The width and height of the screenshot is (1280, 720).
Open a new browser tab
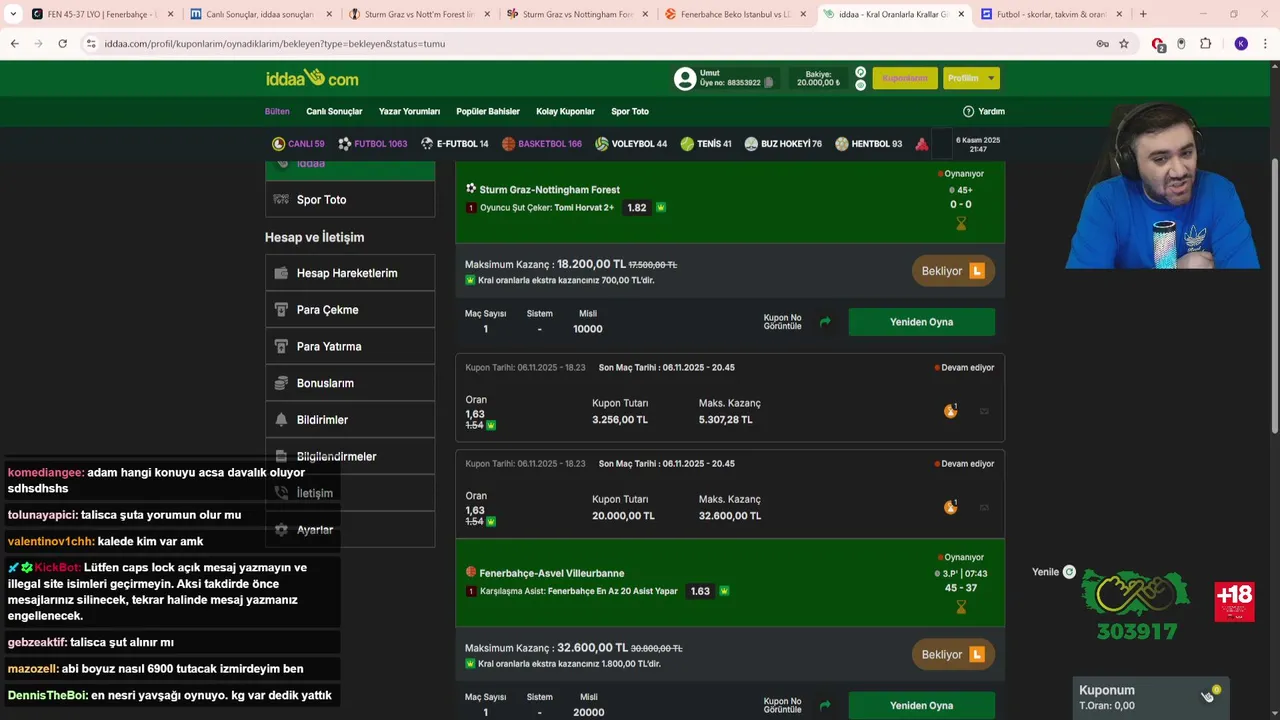[1143, 14]
